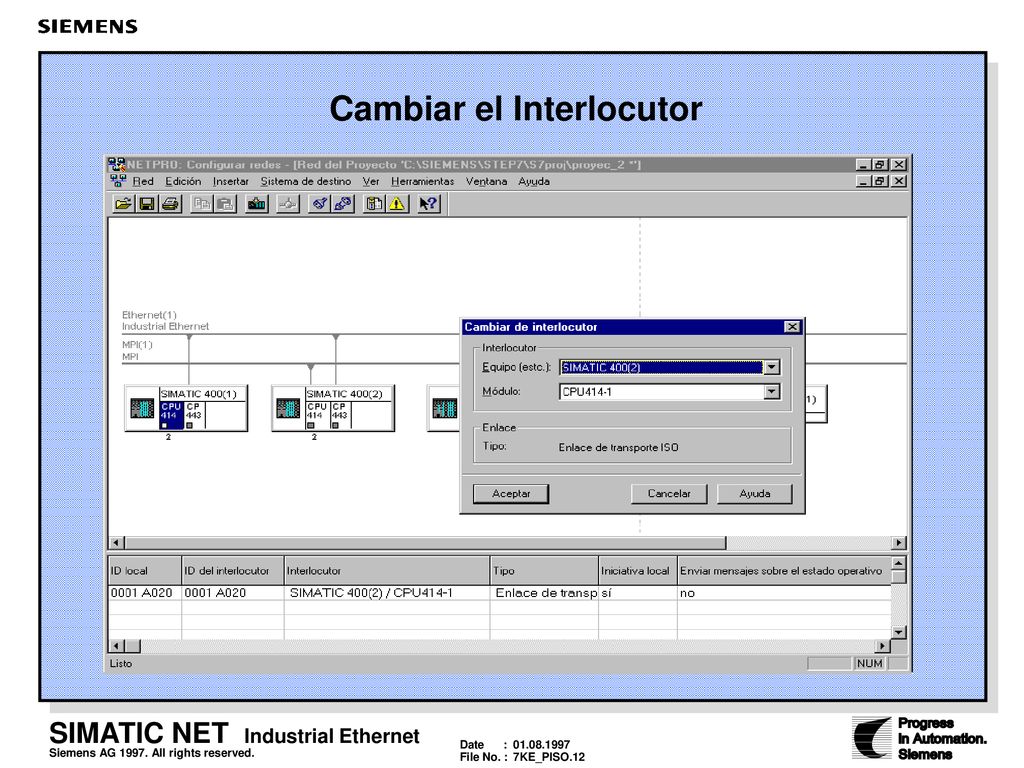Click the Interlocutor column header
This screenshot has width=1024, height=768.
pyautogui.click(x=387, y=571)
